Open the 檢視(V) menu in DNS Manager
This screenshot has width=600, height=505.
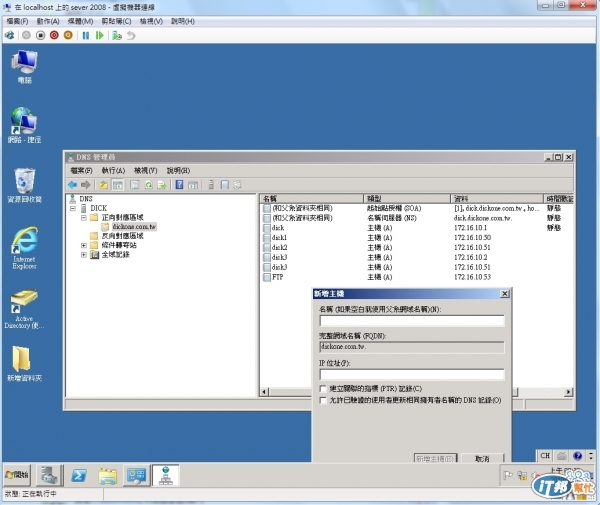pos(145,171)
